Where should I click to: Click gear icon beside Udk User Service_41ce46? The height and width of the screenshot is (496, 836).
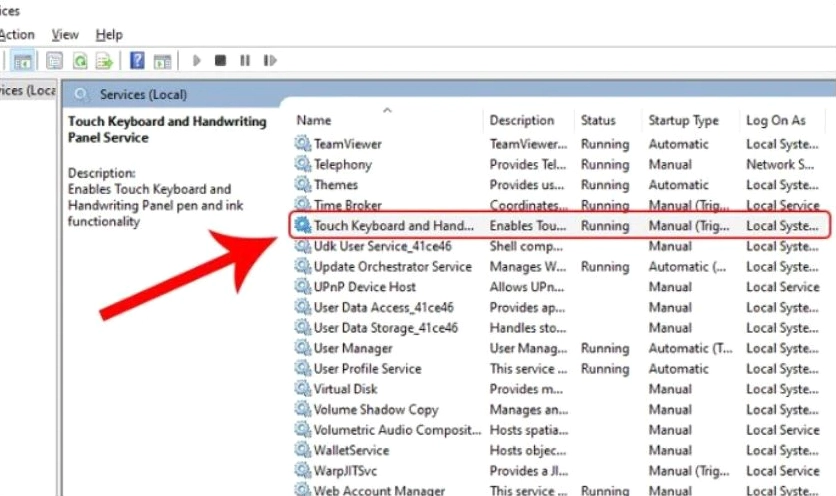(303, 246)
